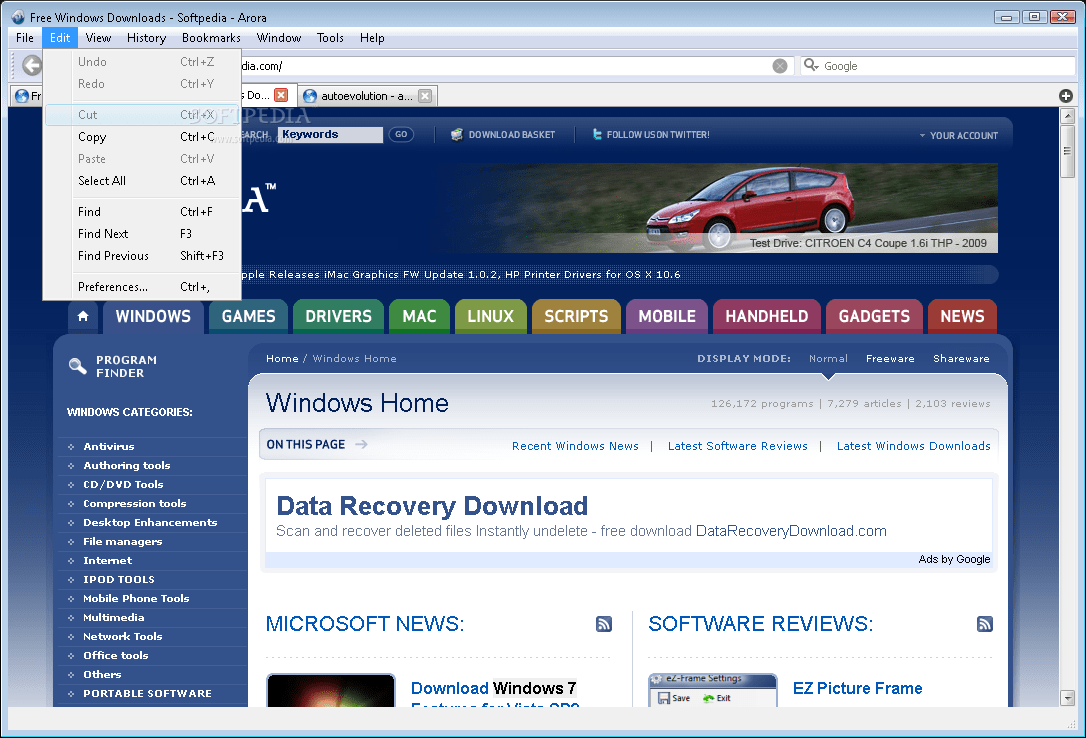1086x738 pixels.
Task: Open the File managers category
Action: point(123,542)
